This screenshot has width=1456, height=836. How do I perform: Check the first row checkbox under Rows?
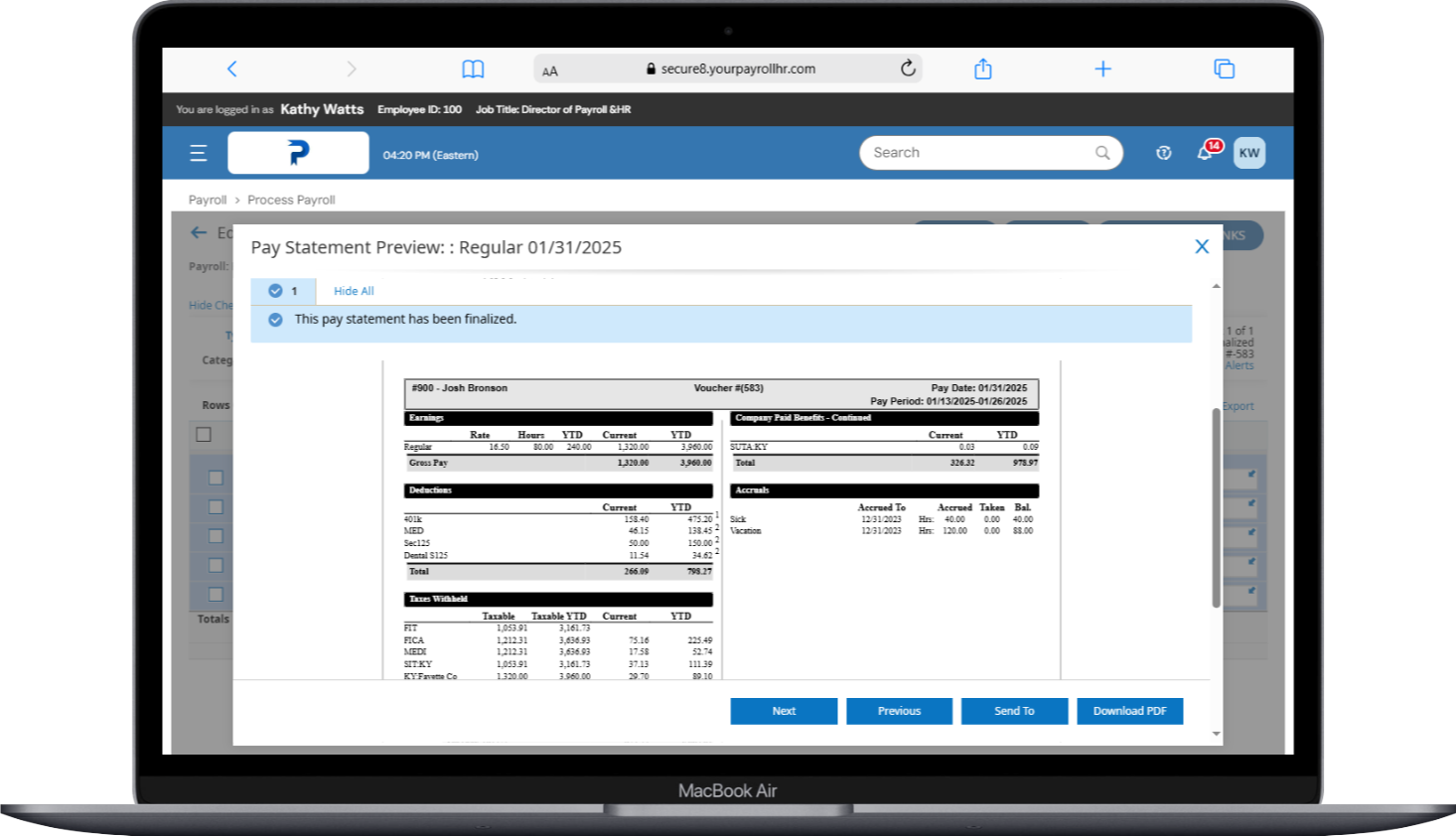216,478
